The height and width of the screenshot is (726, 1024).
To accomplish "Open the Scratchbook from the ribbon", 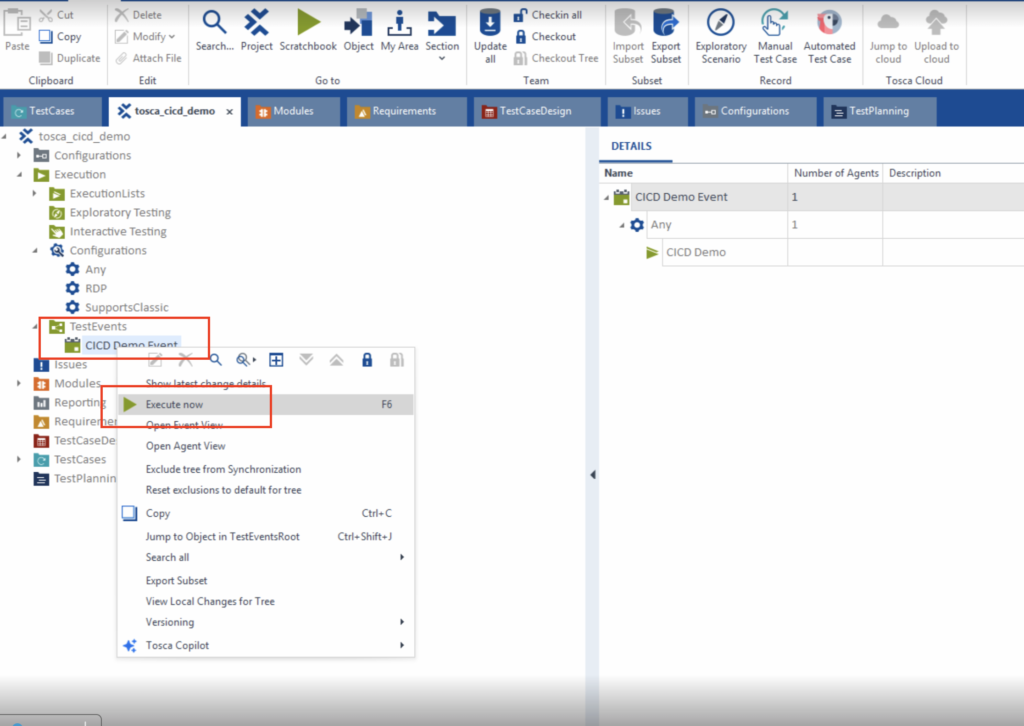I will [308, 22].
